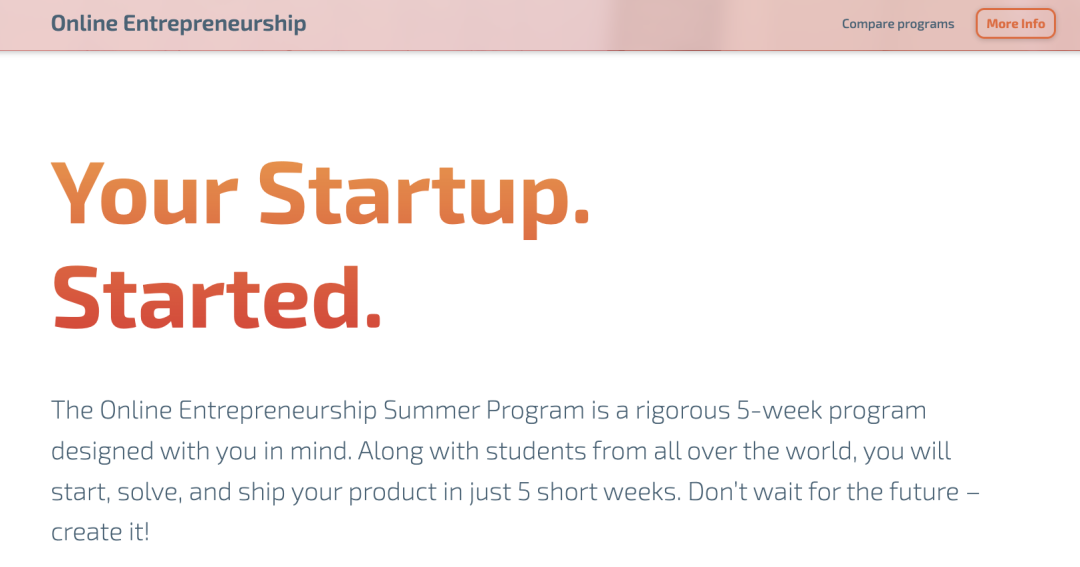Follow the Compare programs link
This screenshot has height=567, width=1080.
[897, 24]
